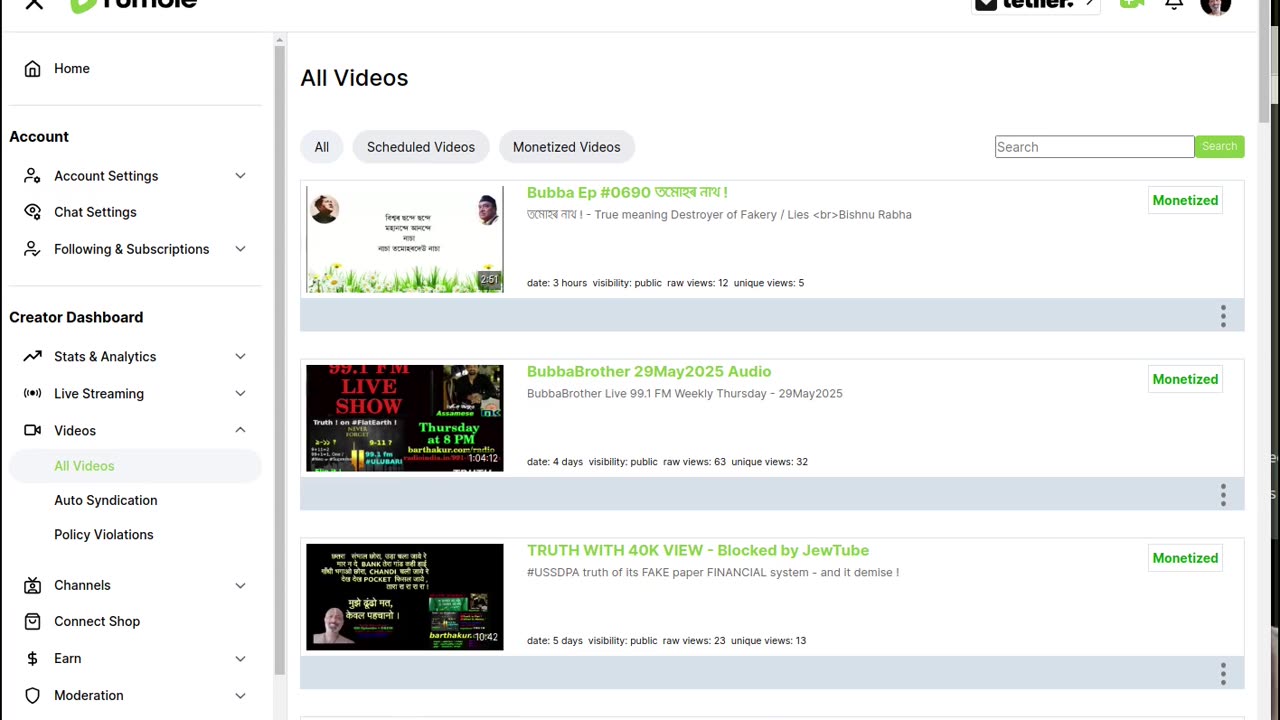Image resolution: width=1280 pixels, height=720 pixels.
Task: Expand the Earn chevron
Action: [x=240, y=658]
